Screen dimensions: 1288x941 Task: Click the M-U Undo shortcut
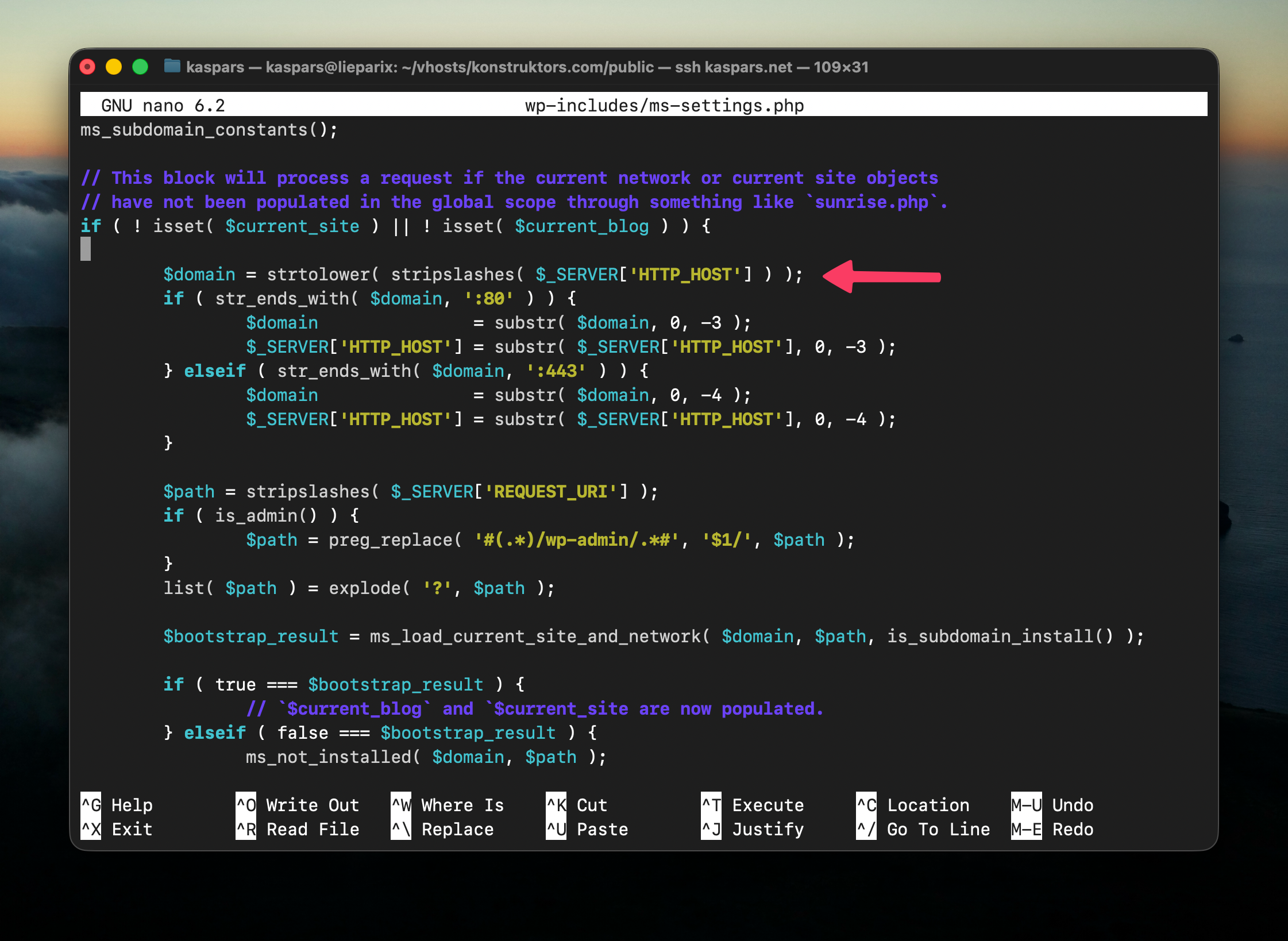coord(1052,805)
